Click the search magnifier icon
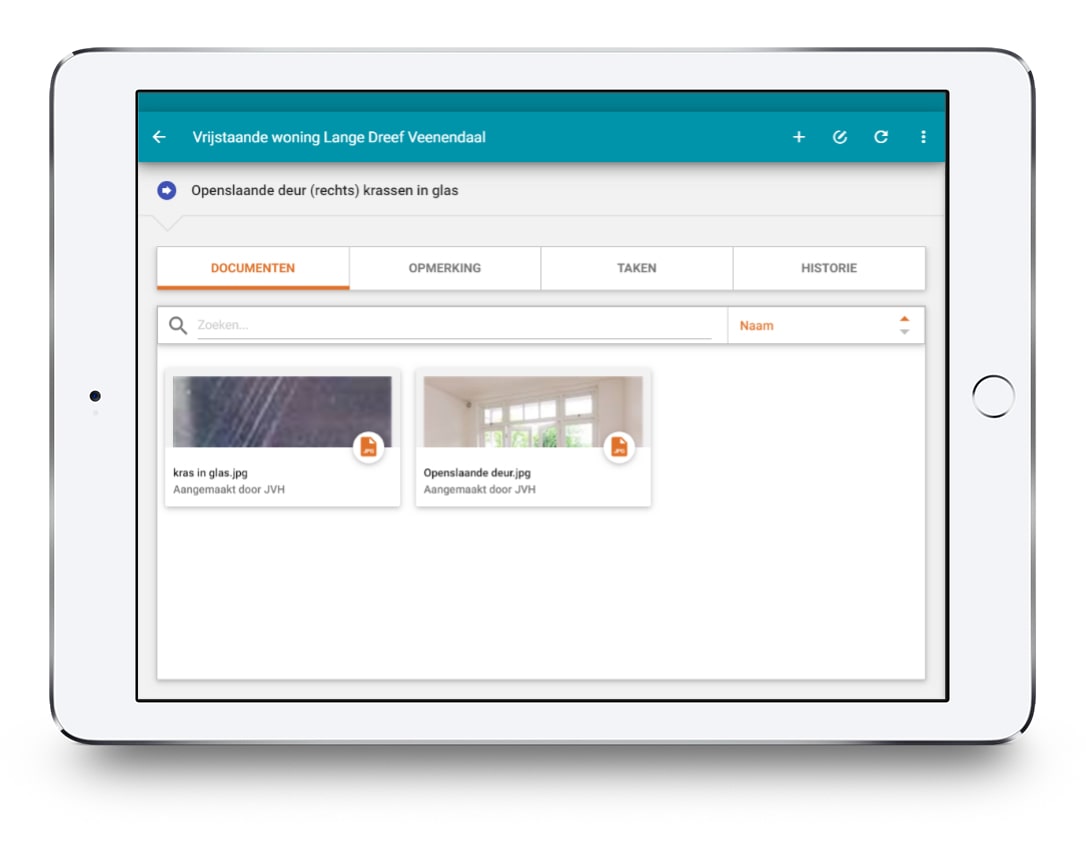Screen dimensions: 1086x844 178,325
